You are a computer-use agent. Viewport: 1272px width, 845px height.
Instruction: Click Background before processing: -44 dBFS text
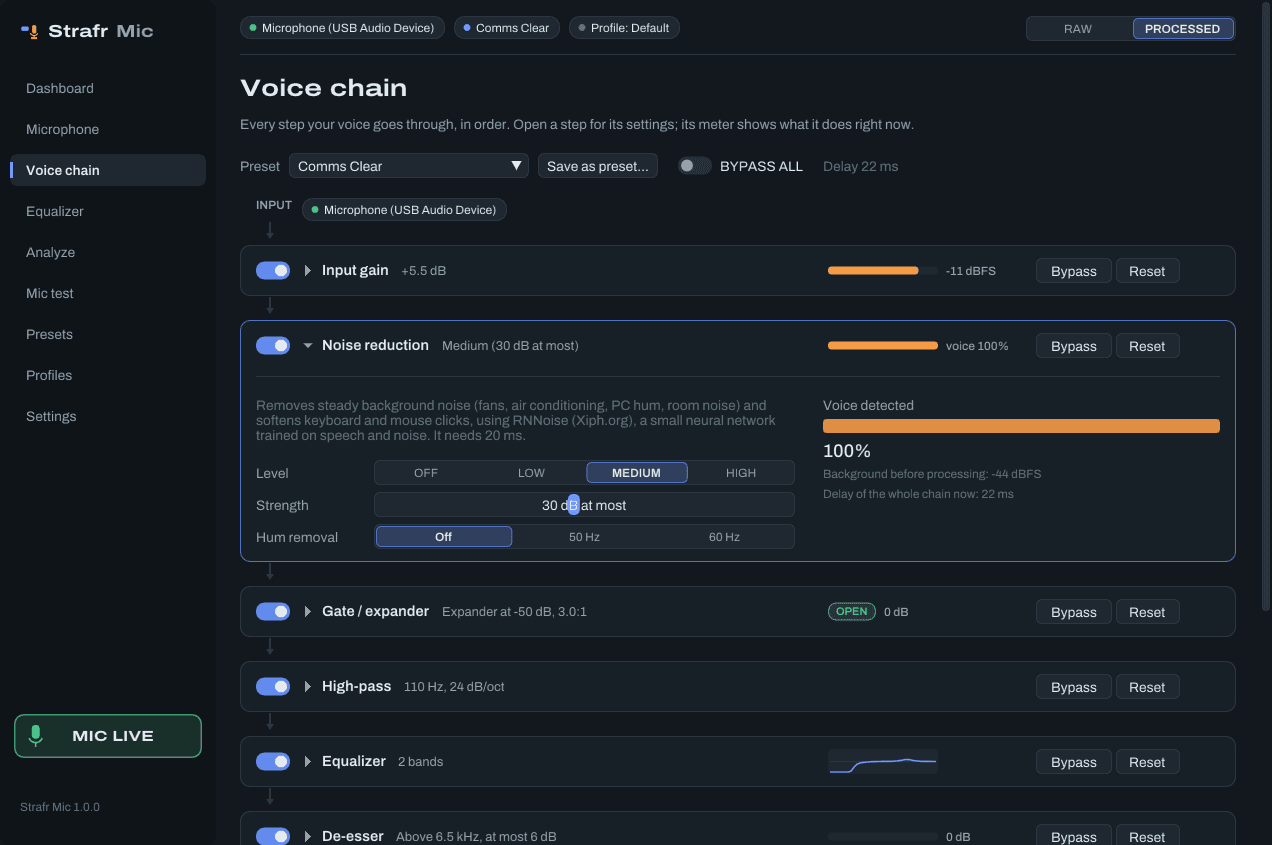[932, 474]
